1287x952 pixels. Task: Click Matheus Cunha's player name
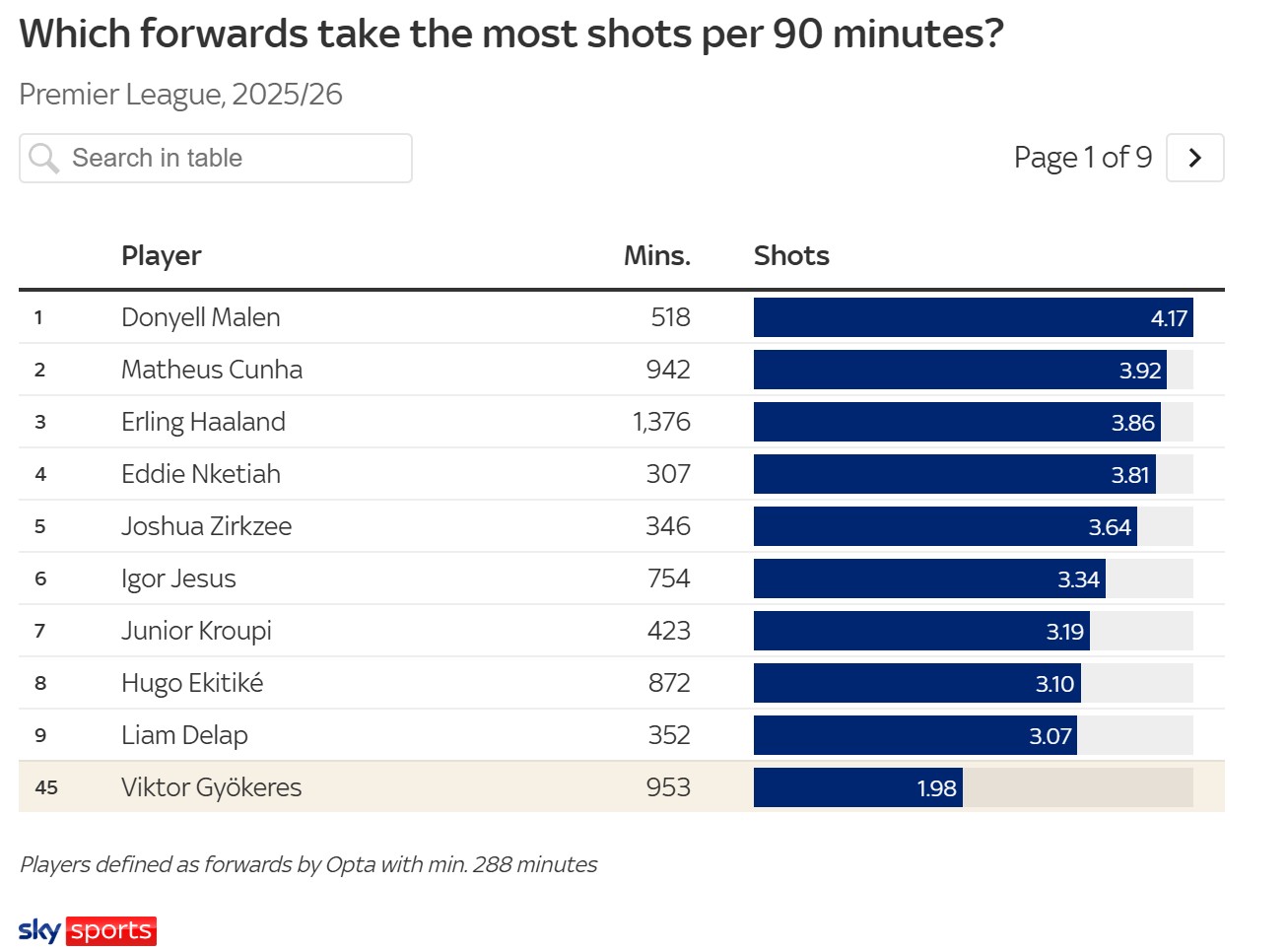click(x=212, y=370)
